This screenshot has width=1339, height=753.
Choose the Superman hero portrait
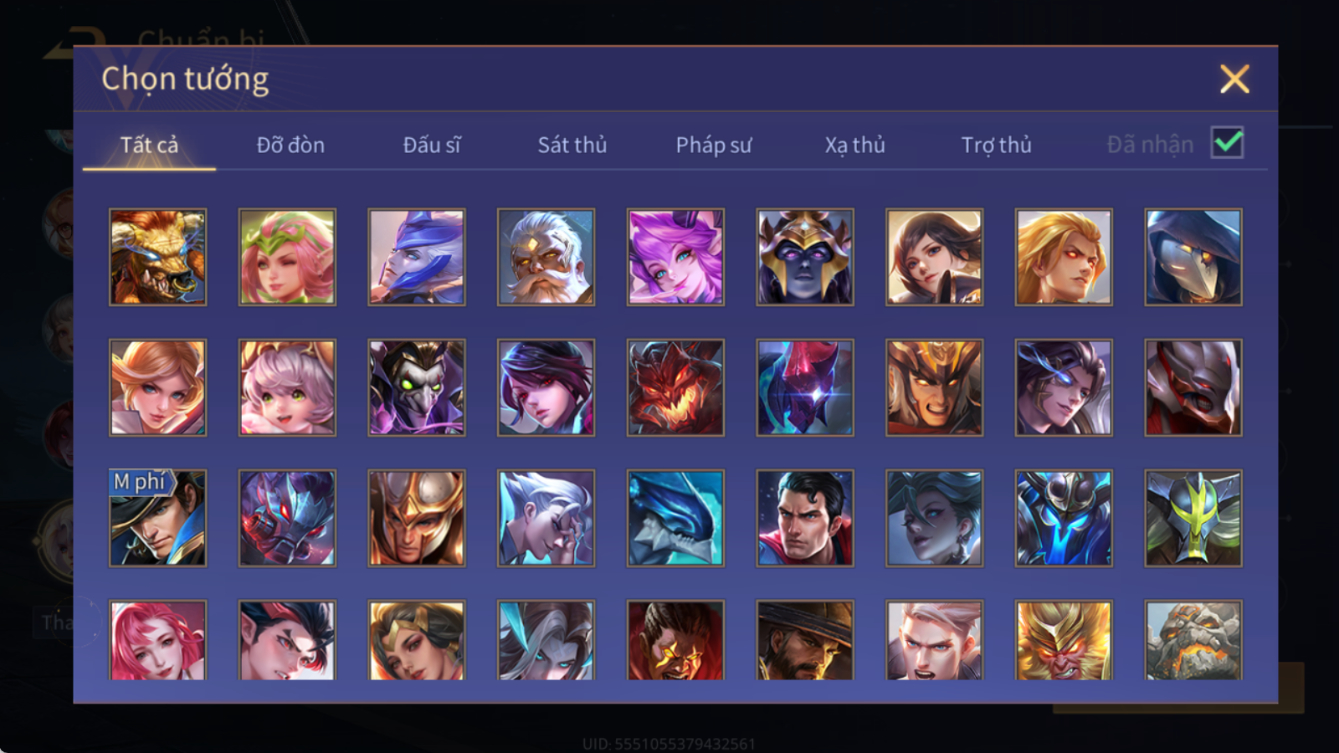point(805,518)
